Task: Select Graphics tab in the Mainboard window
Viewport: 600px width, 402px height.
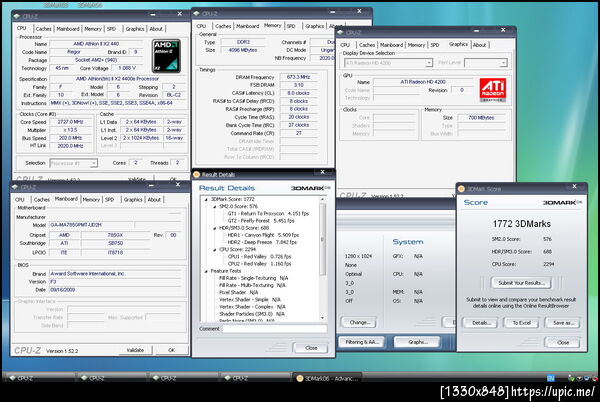Action: tap(133, 200)
